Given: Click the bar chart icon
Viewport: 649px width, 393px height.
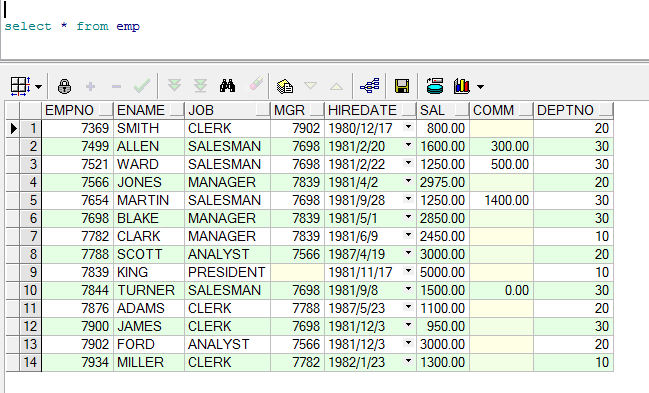Looking at the screenshot, I should (x=462, y=86).
